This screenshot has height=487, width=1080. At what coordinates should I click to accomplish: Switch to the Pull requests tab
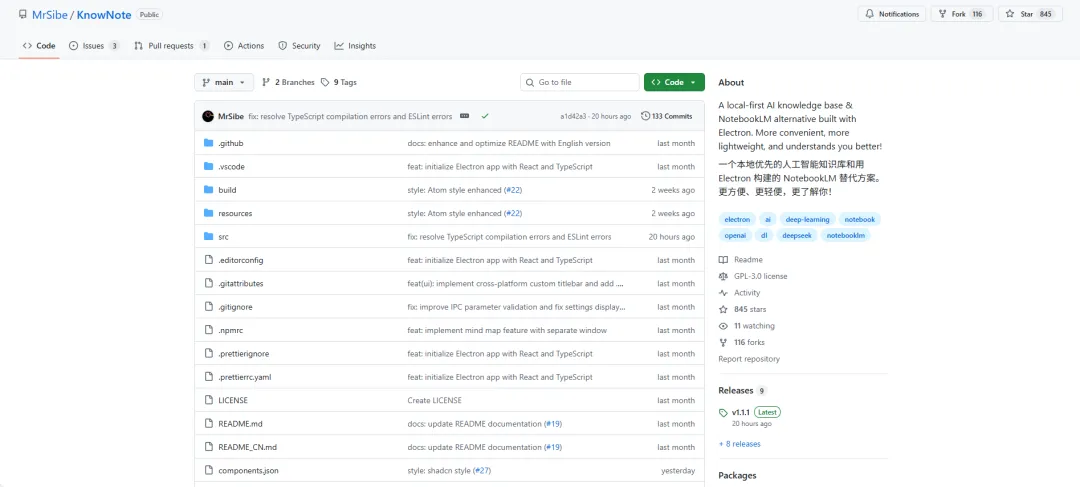172,46
